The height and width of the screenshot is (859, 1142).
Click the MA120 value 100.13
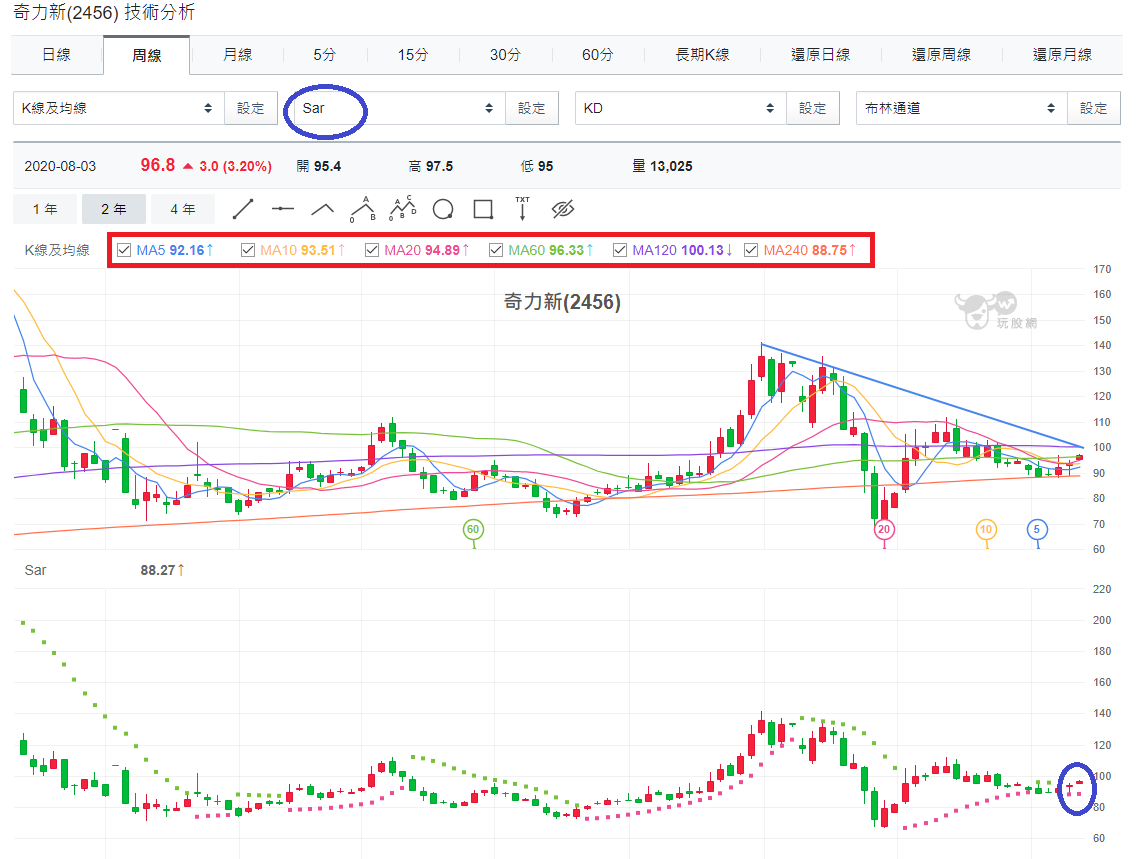[x=702, y=250]
